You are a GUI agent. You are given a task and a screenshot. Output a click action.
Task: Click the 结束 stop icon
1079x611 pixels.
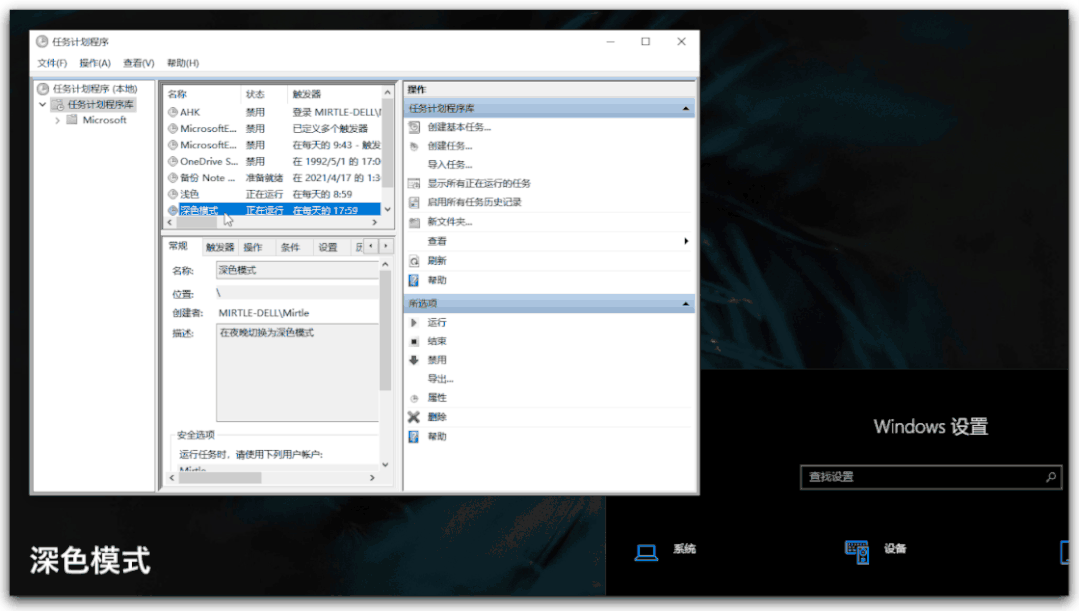[x=414, y=341]
